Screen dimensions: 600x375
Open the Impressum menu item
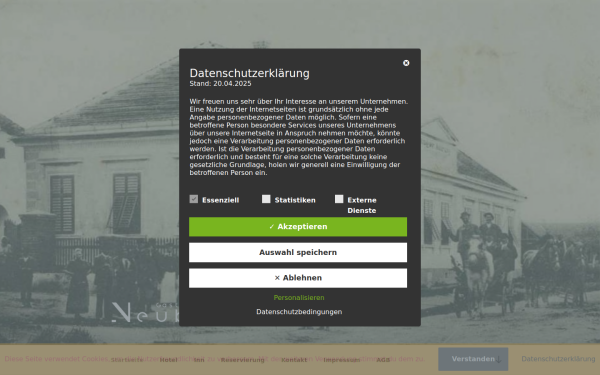coord(341,360)
